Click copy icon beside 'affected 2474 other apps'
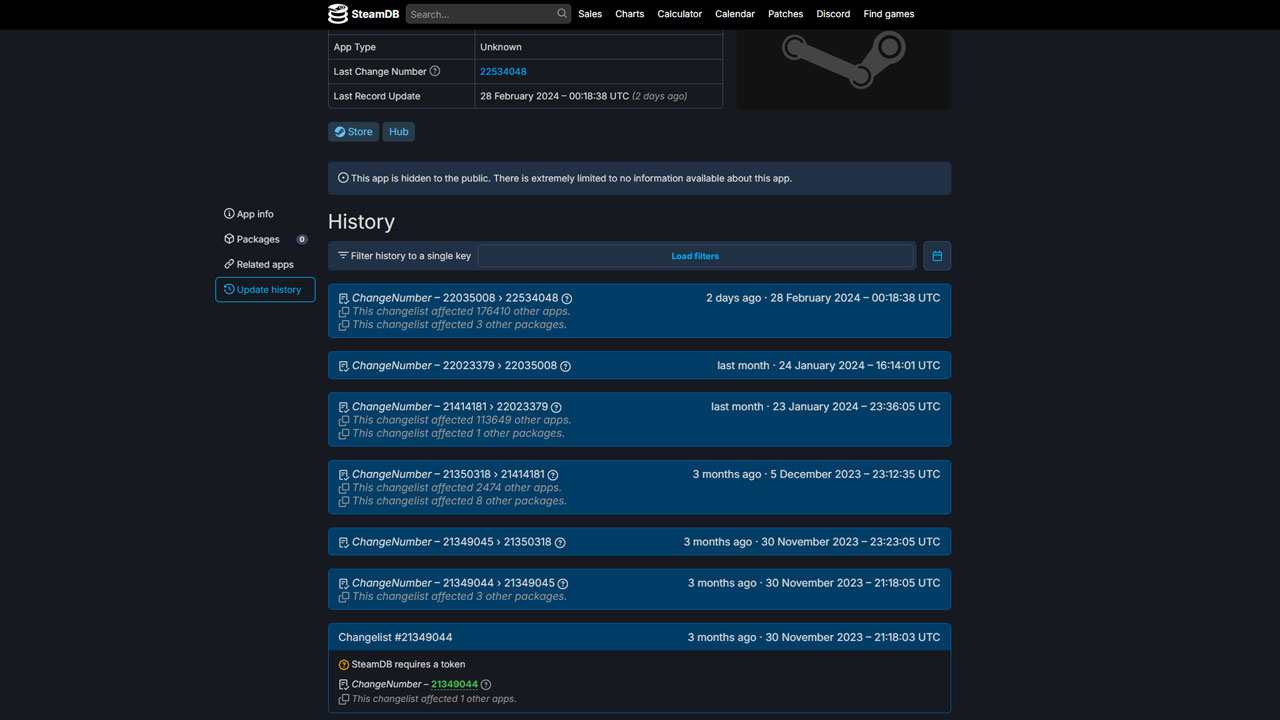Image resolution: width=1280 pixels, height=720 pixels. pyautogui.click(x=344, y=488)
